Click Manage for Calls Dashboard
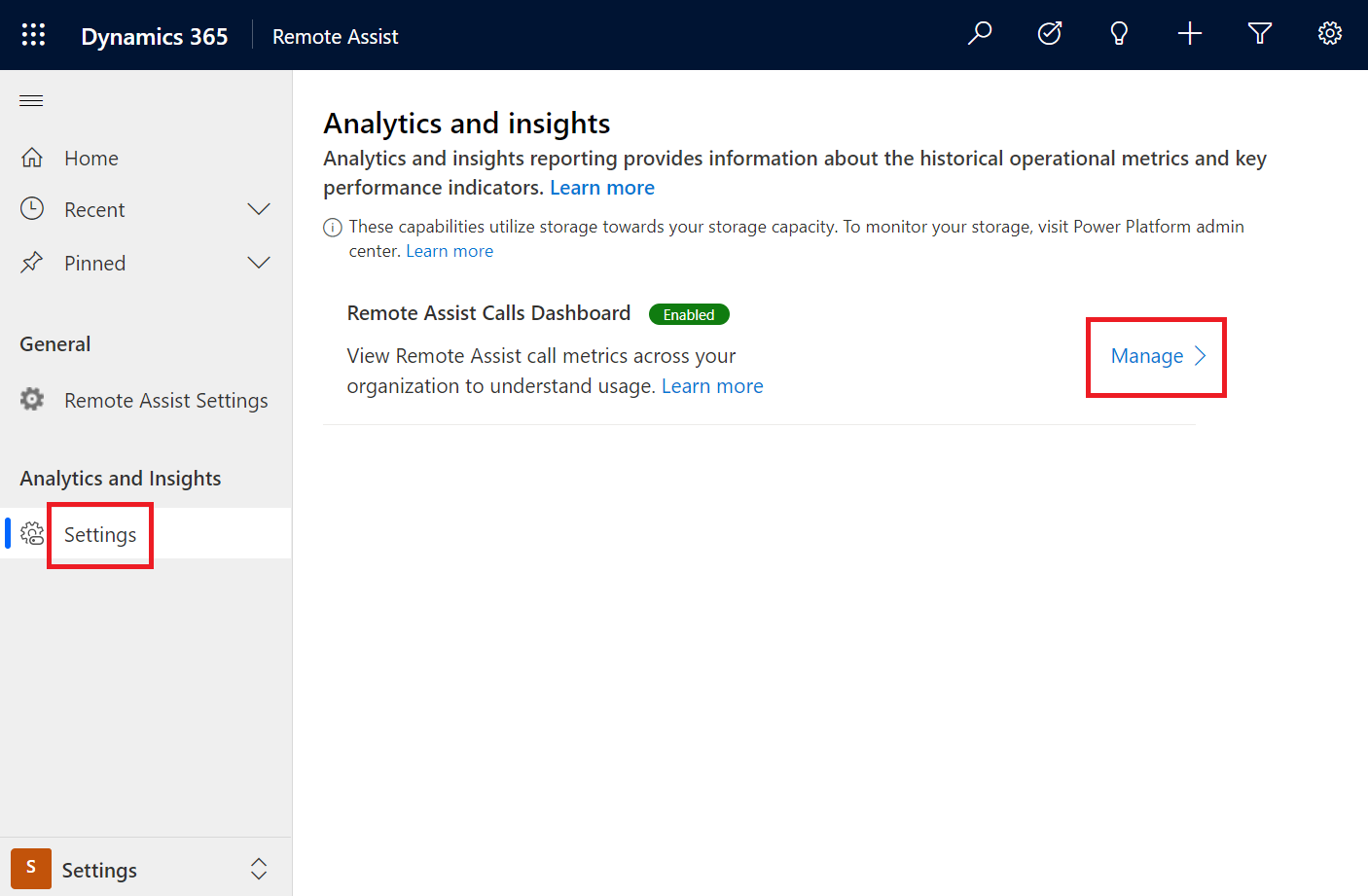The image size is (1368, 896). pos(1147,356)
